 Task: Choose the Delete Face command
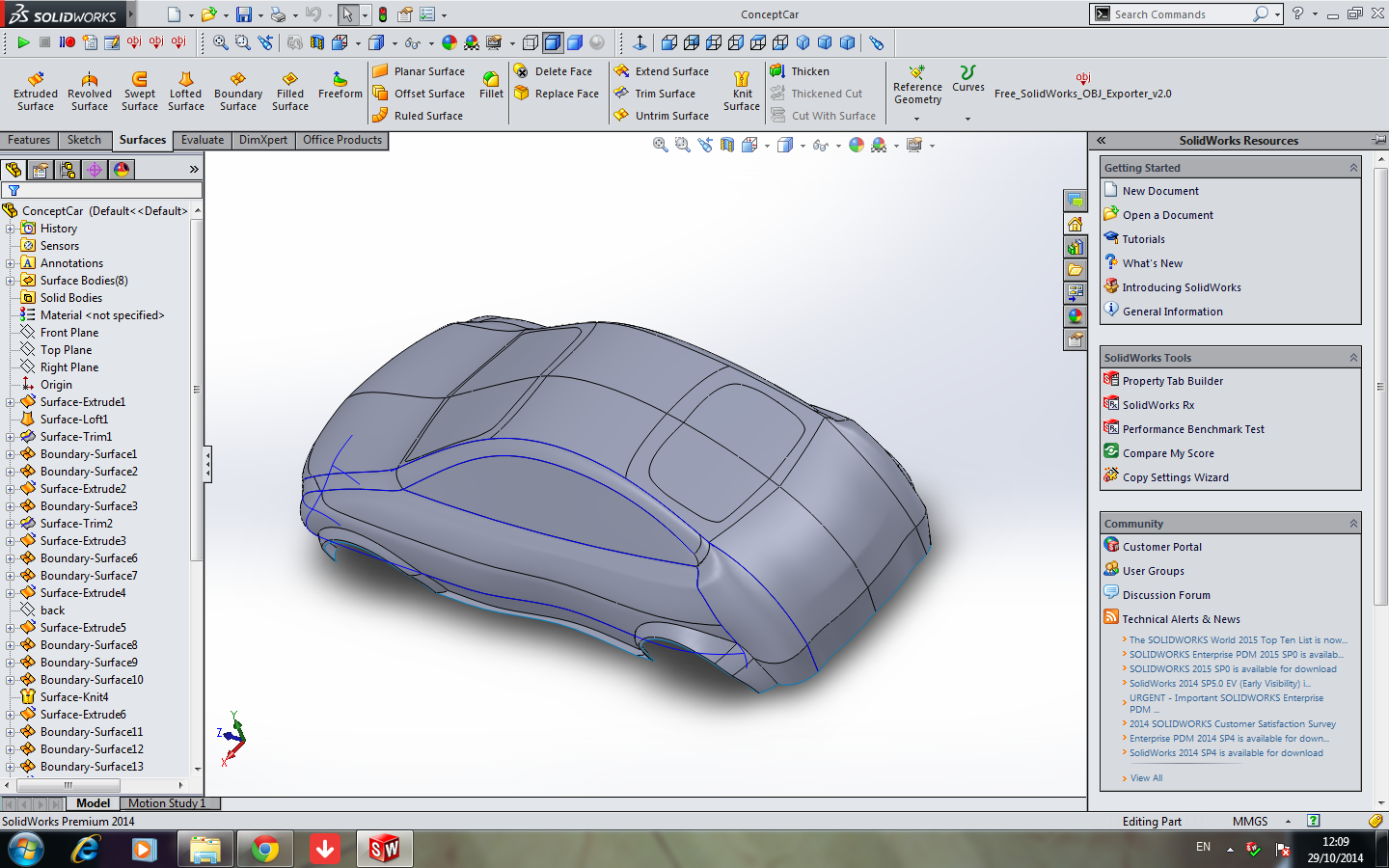[x=554, y=71]
